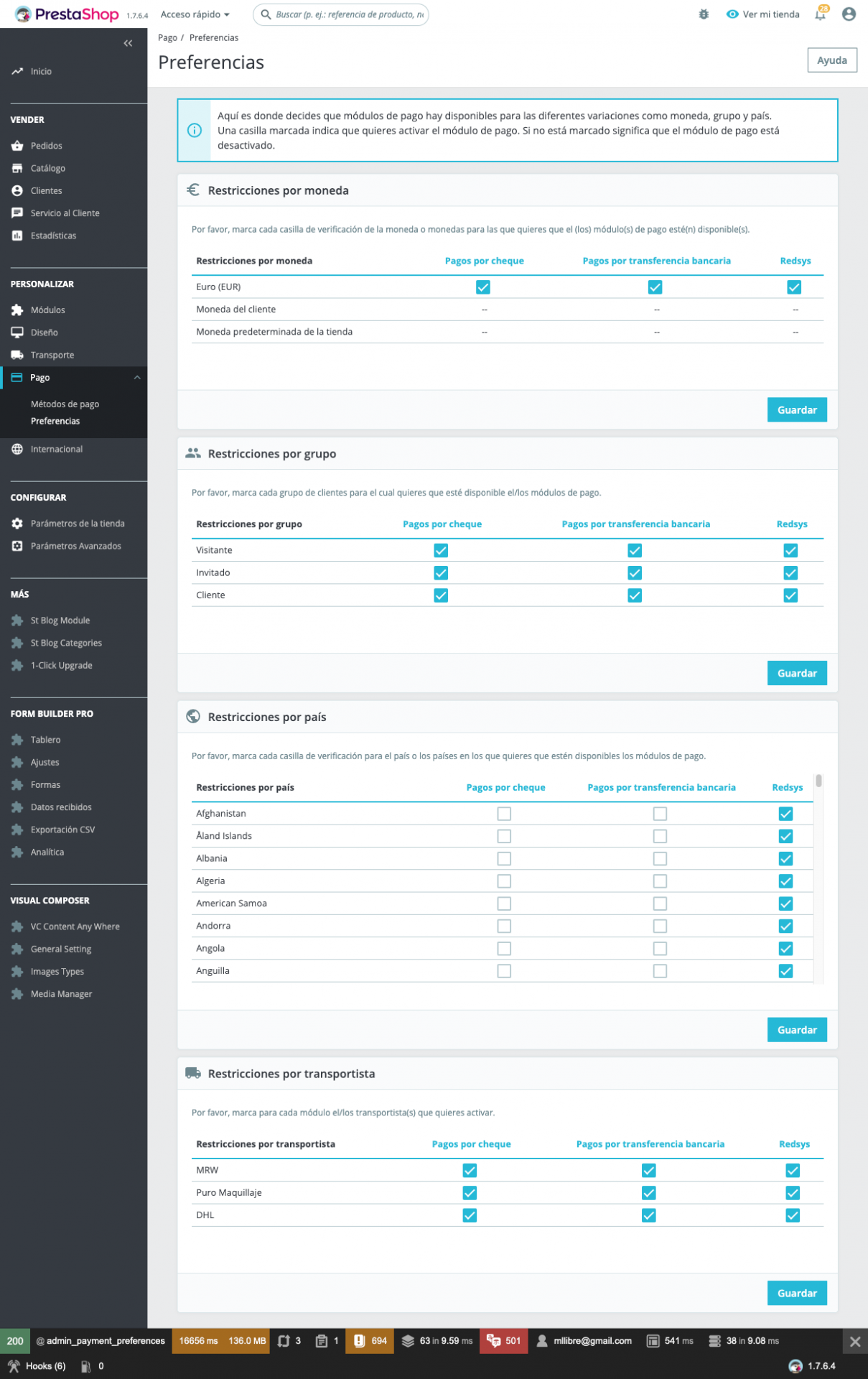The height and width of the screenshot is (1379, 868).
Task: Click the notifications bell icon
Action: (x=820, y=14)
